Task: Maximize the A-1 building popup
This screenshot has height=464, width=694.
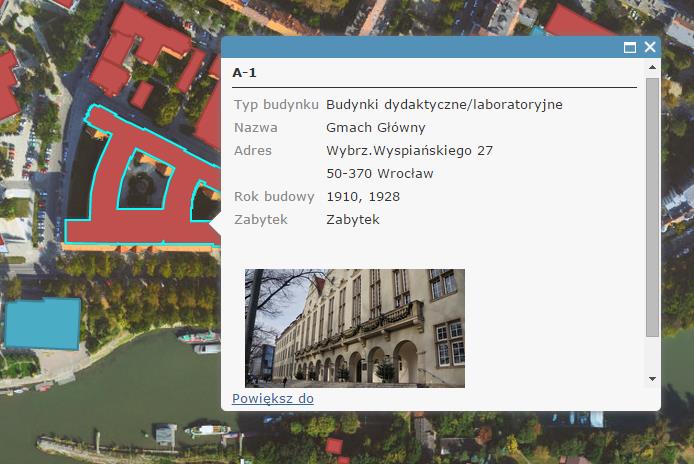Action: point(629,47)
